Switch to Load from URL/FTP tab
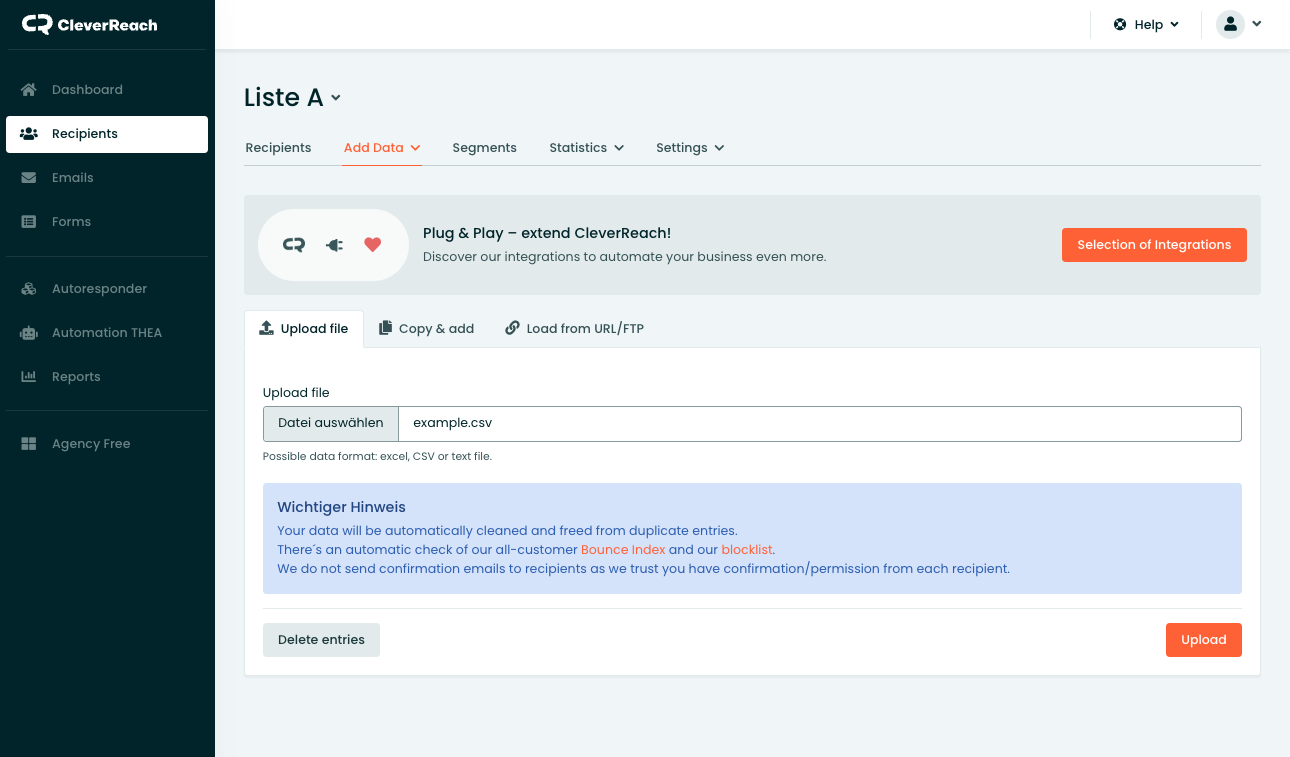 [574, 328]
